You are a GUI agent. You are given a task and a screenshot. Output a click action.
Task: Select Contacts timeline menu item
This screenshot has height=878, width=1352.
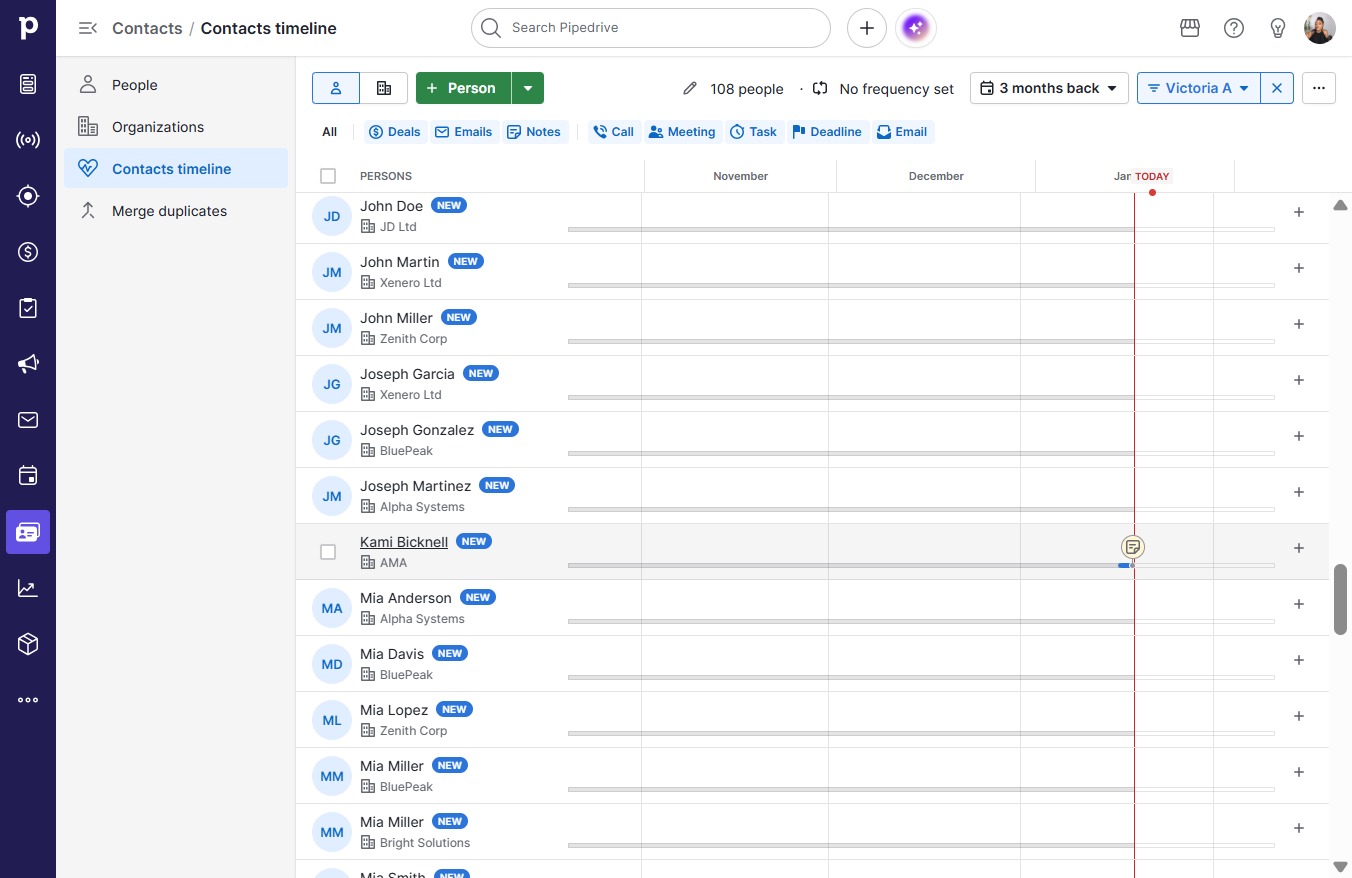176,168
